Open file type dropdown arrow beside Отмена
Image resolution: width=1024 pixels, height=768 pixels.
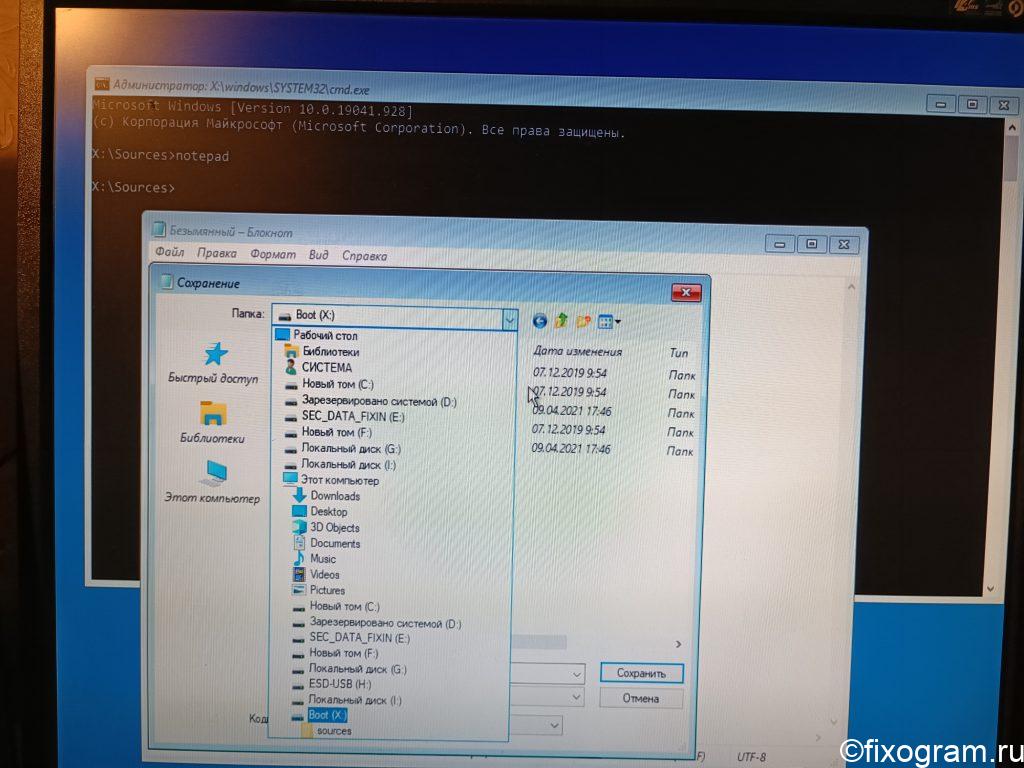point(577,697)
